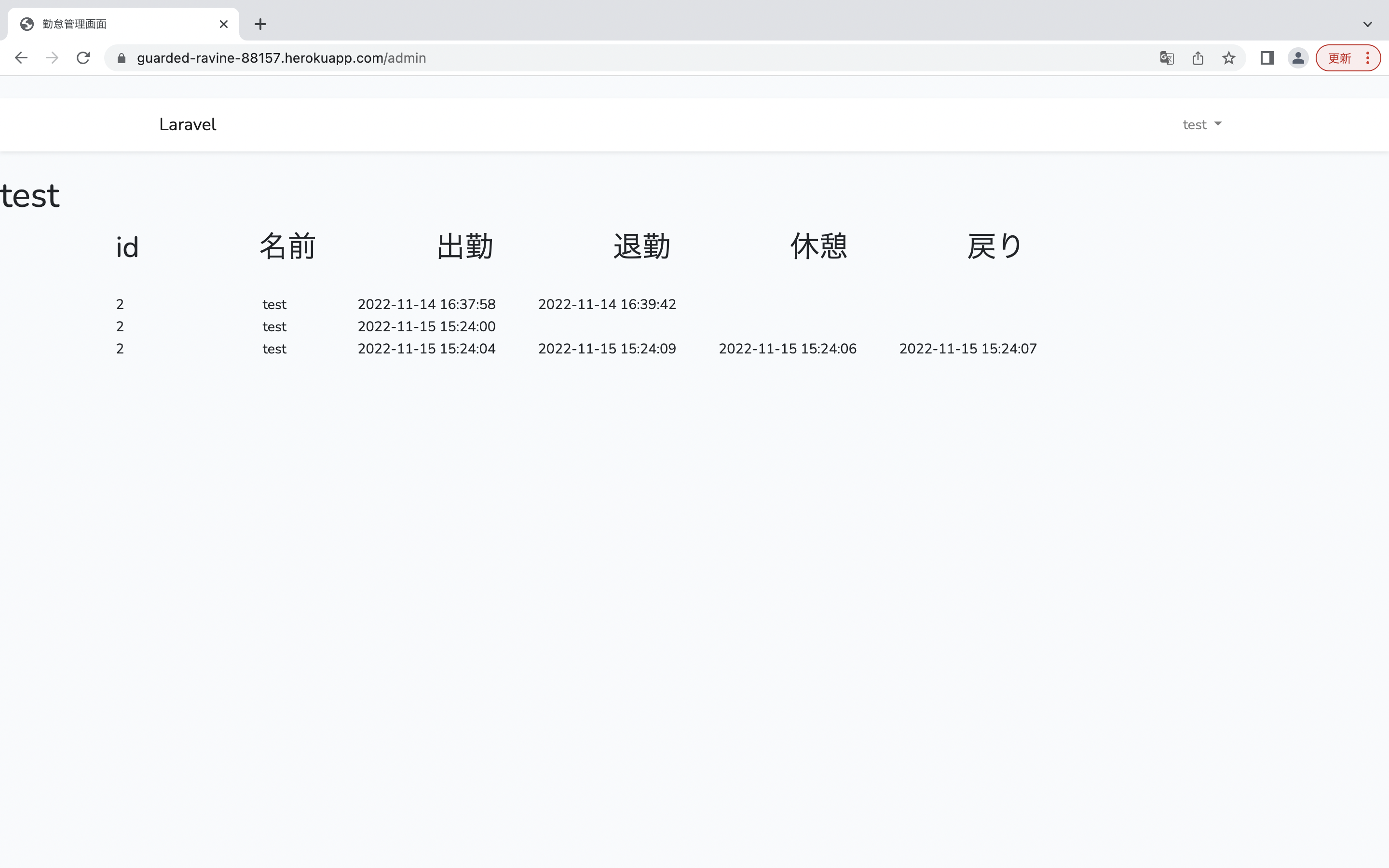Open the Chrome profile avatar
This screenshot has height=868, width=1389.
coord(1298,58)
